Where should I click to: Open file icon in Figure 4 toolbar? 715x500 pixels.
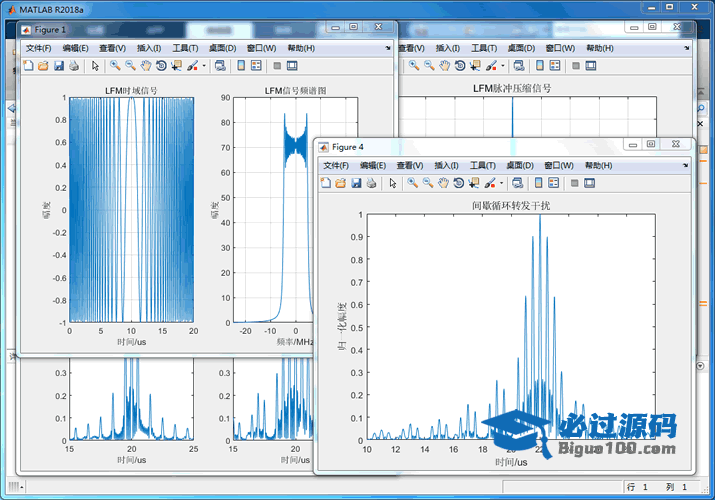pos(340,183)
